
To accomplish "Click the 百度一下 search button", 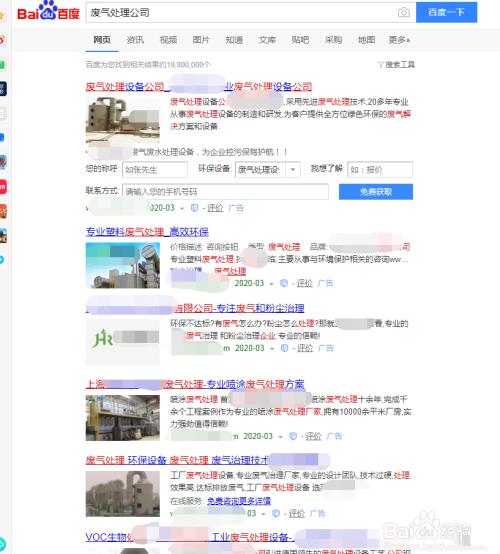I will click(x=446, y=12).
